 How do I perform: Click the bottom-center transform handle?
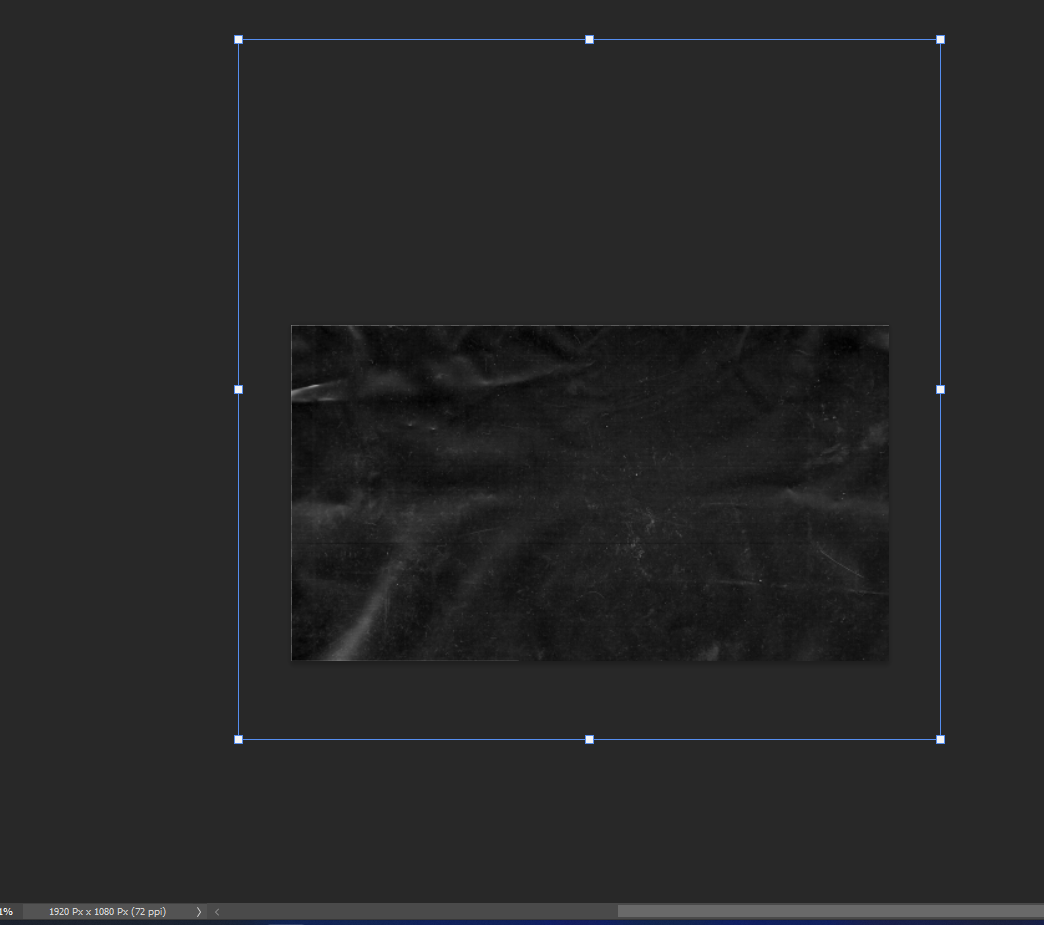click(589, 739)
